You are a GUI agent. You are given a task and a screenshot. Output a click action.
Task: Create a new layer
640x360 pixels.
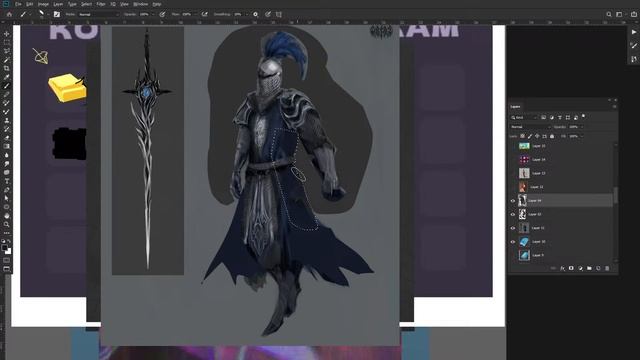click(598, 268)
